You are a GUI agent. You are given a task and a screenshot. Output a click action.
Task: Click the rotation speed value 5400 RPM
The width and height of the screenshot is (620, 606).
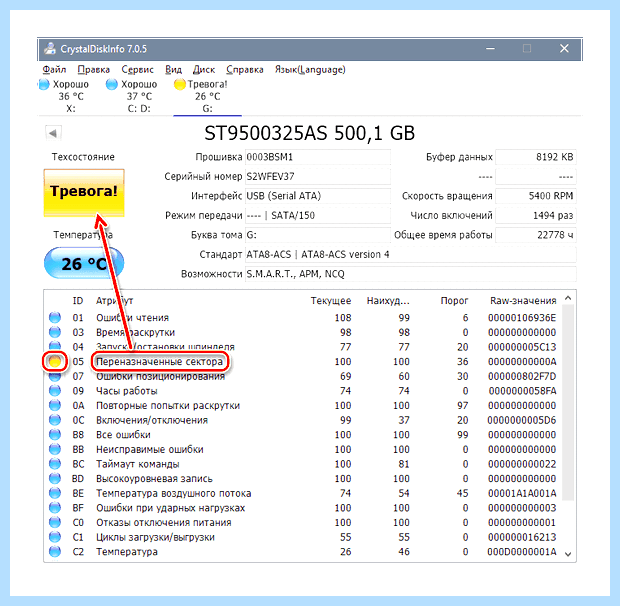pyautogui.click(x=536, y=196)
